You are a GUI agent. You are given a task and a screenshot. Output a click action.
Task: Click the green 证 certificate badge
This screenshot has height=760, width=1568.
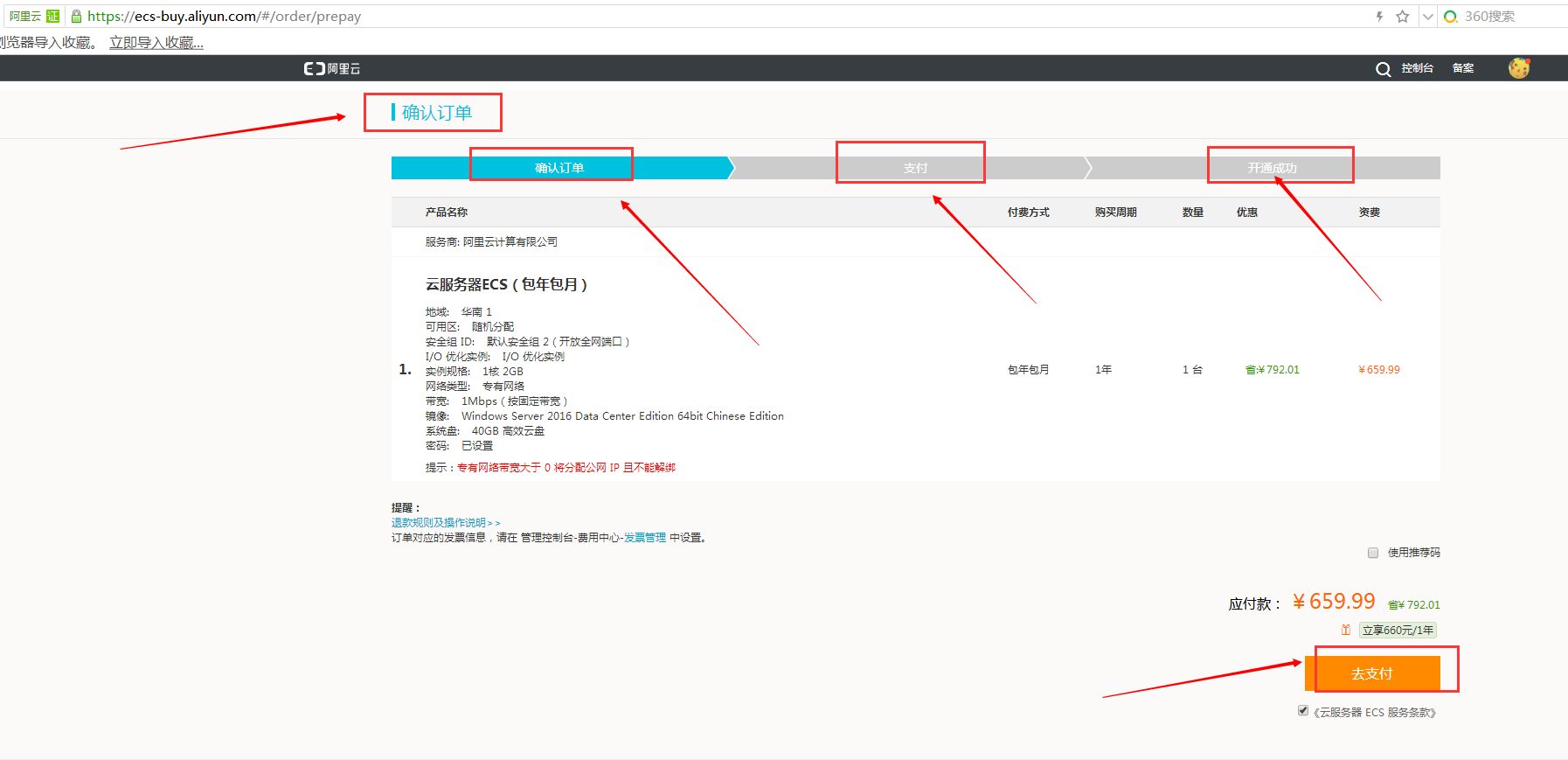click(x=53, y=17)
